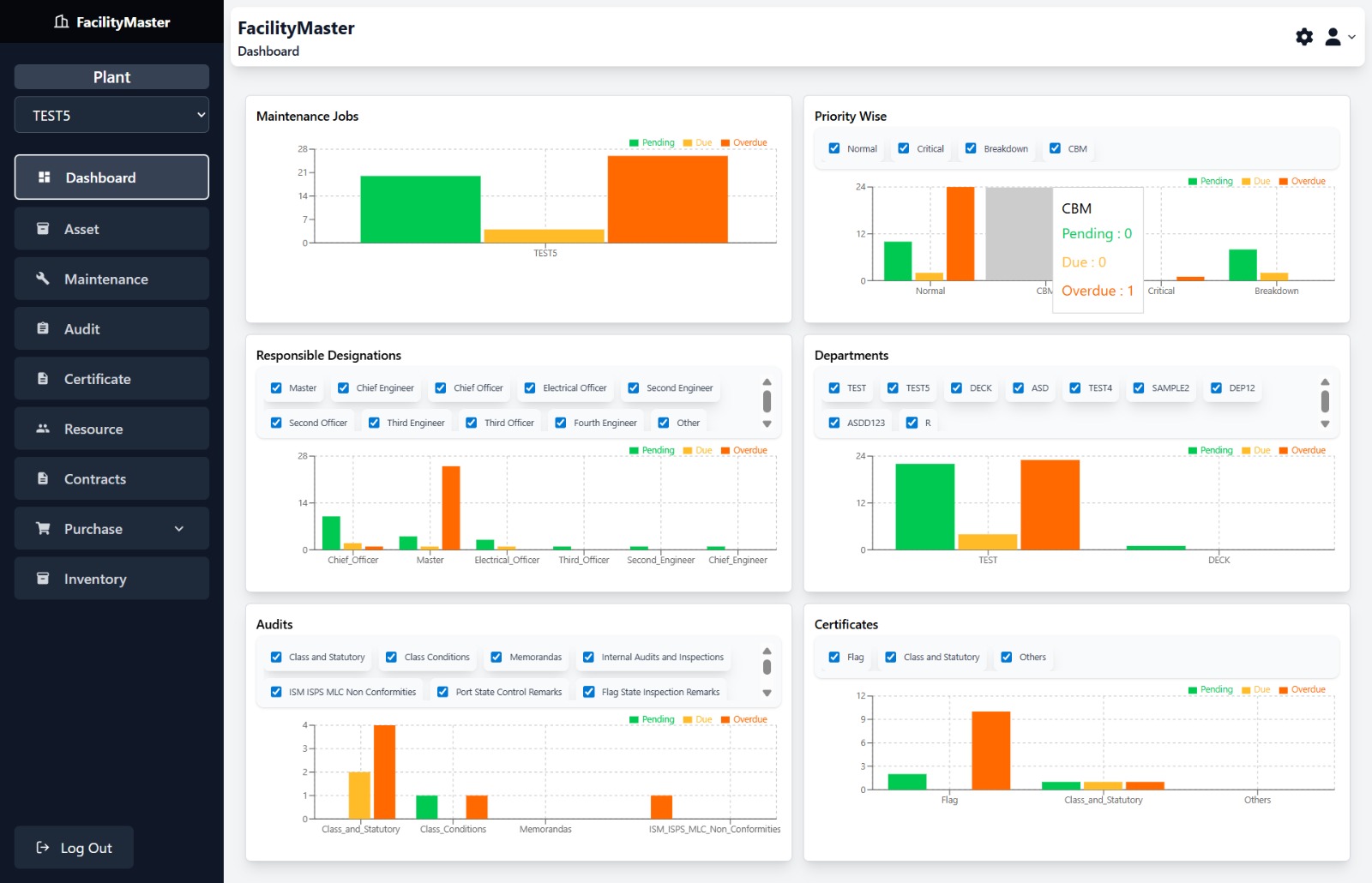Open the TEST5 plant dropdown

coord(111,115)
